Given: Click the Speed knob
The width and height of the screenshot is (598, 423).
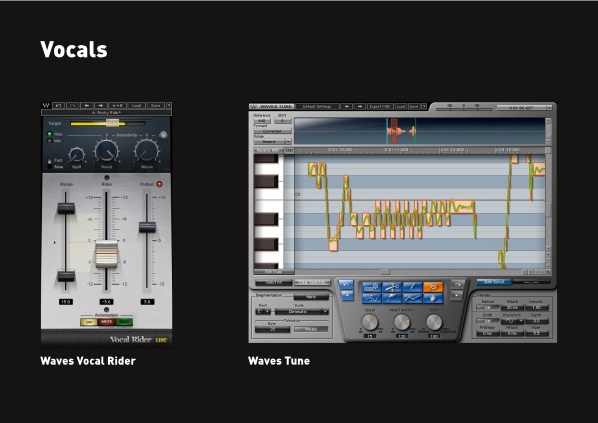Looking at the screenshot, I should click(370, 322).
